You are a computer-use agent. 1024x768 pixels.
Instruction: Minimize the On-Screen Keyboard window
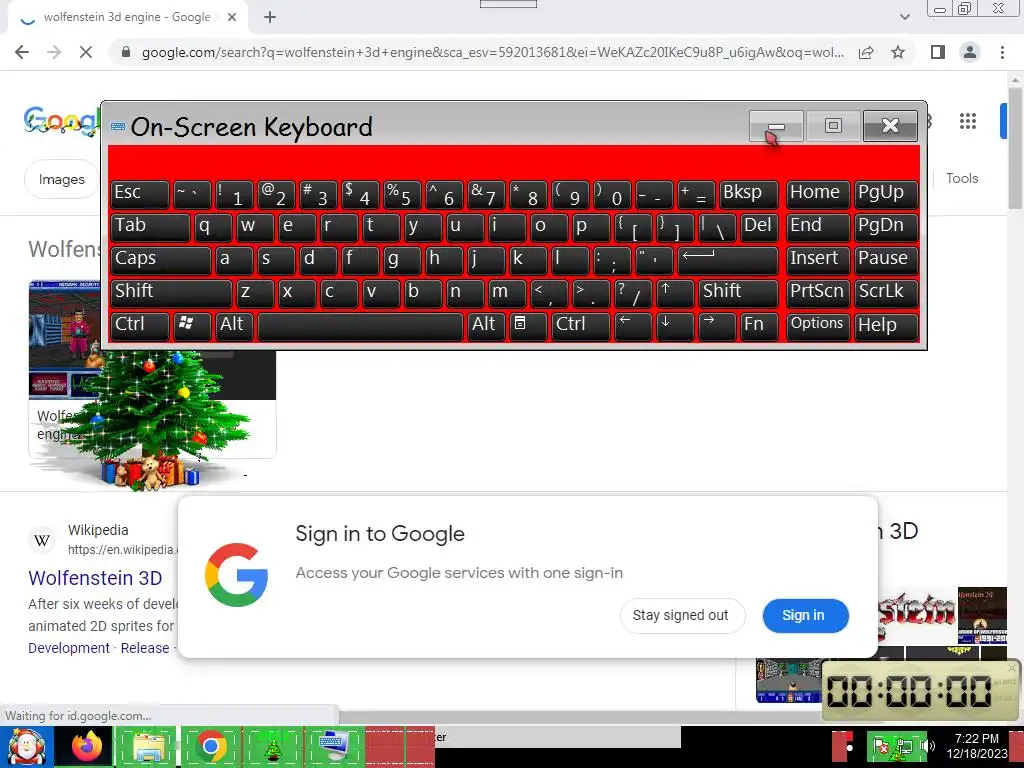tap(776, 125)
